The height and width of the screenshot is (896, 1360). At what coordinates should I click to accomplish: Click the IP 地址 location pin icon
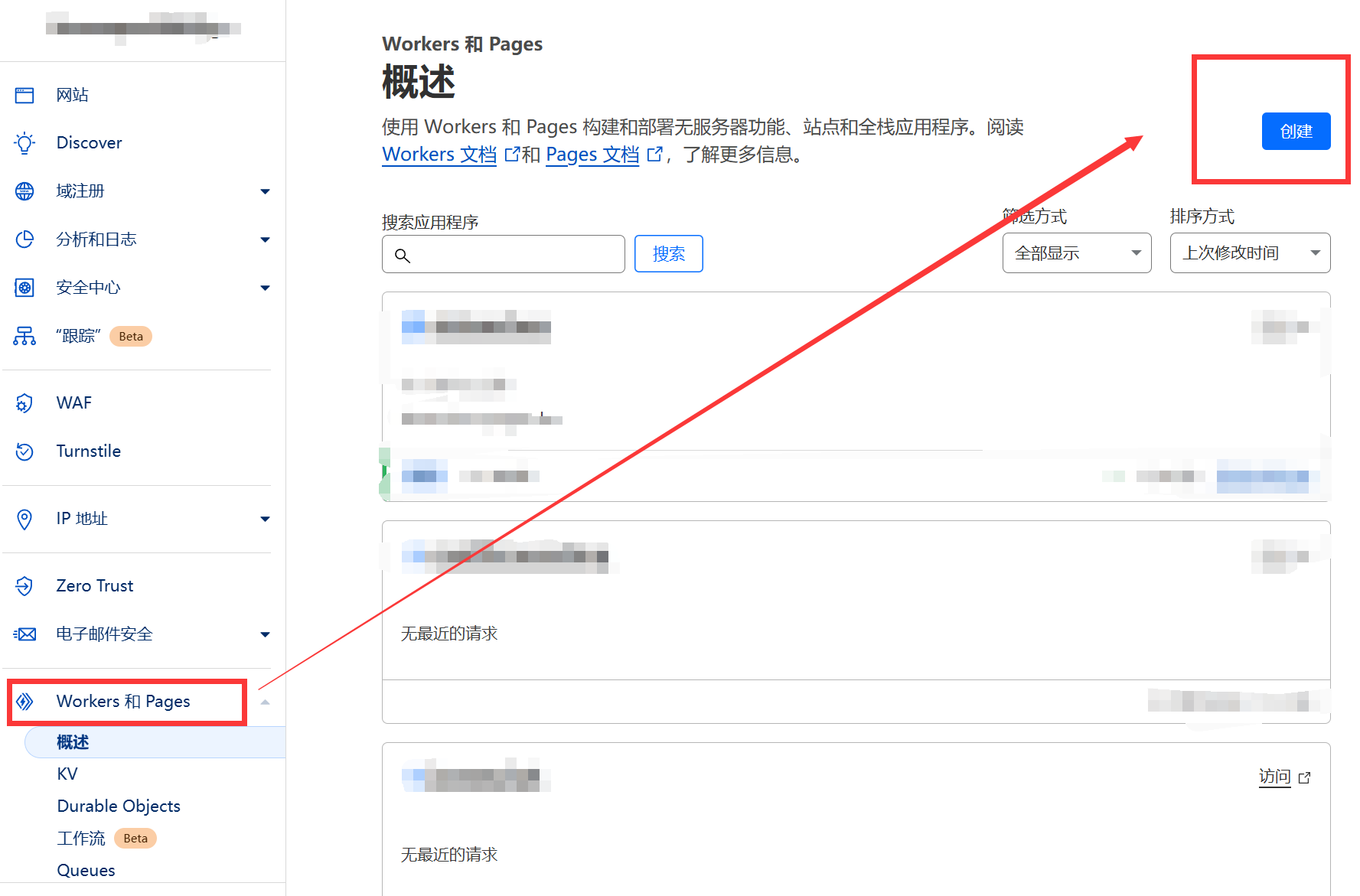click(24, 519)
